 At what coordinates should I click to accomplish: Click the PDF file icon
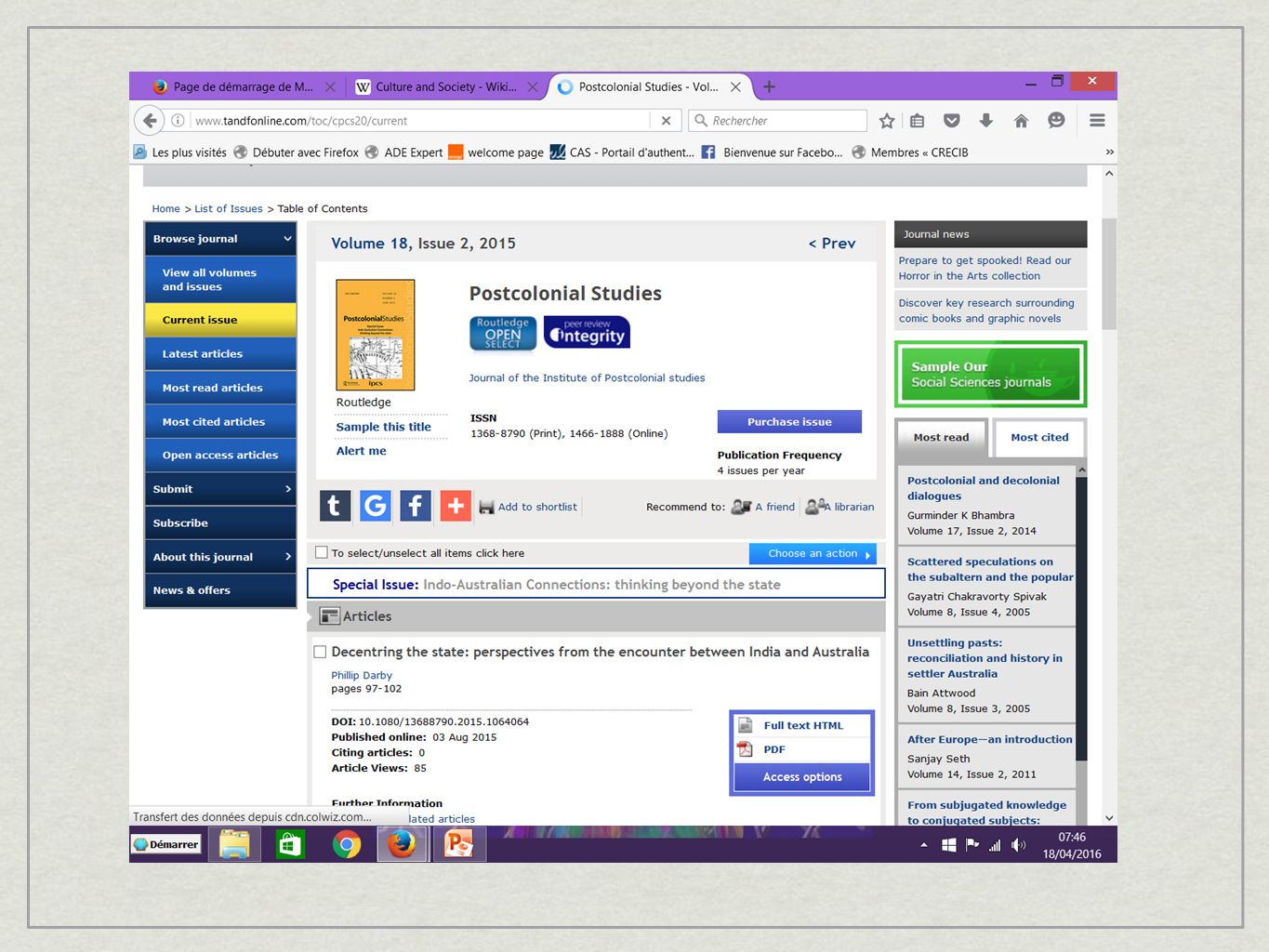[x=746, y=749]
